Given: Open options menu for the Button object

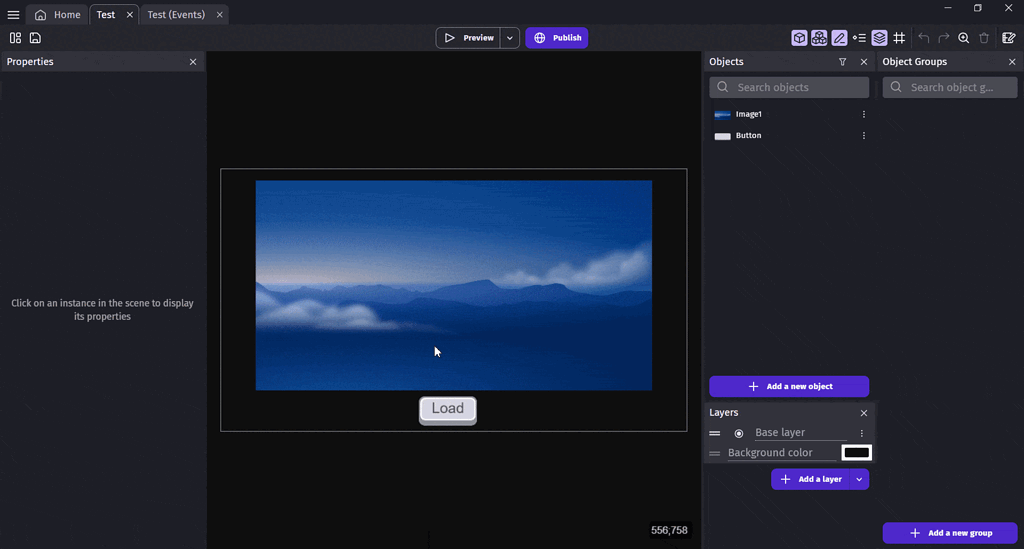Looking at the screenshot, I should [864, 136].
